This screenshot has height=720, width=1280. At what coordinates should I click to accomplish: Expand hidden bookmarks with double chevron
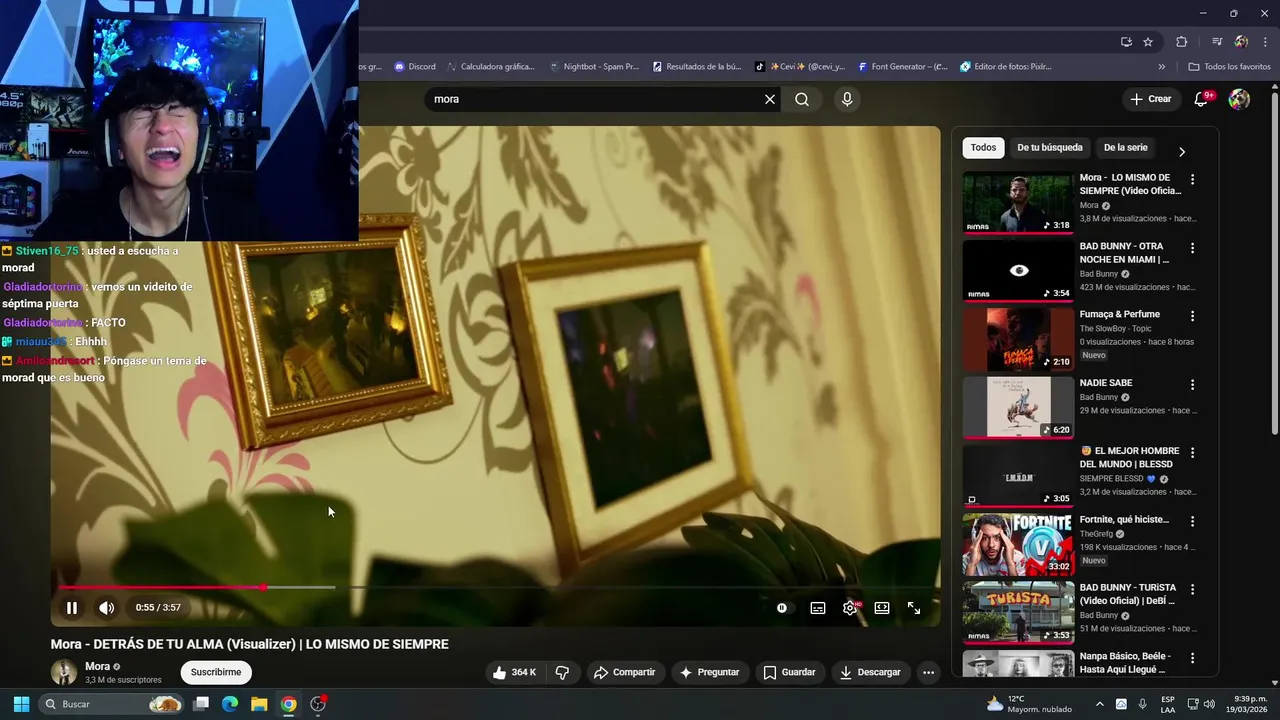click(1162, 67)
